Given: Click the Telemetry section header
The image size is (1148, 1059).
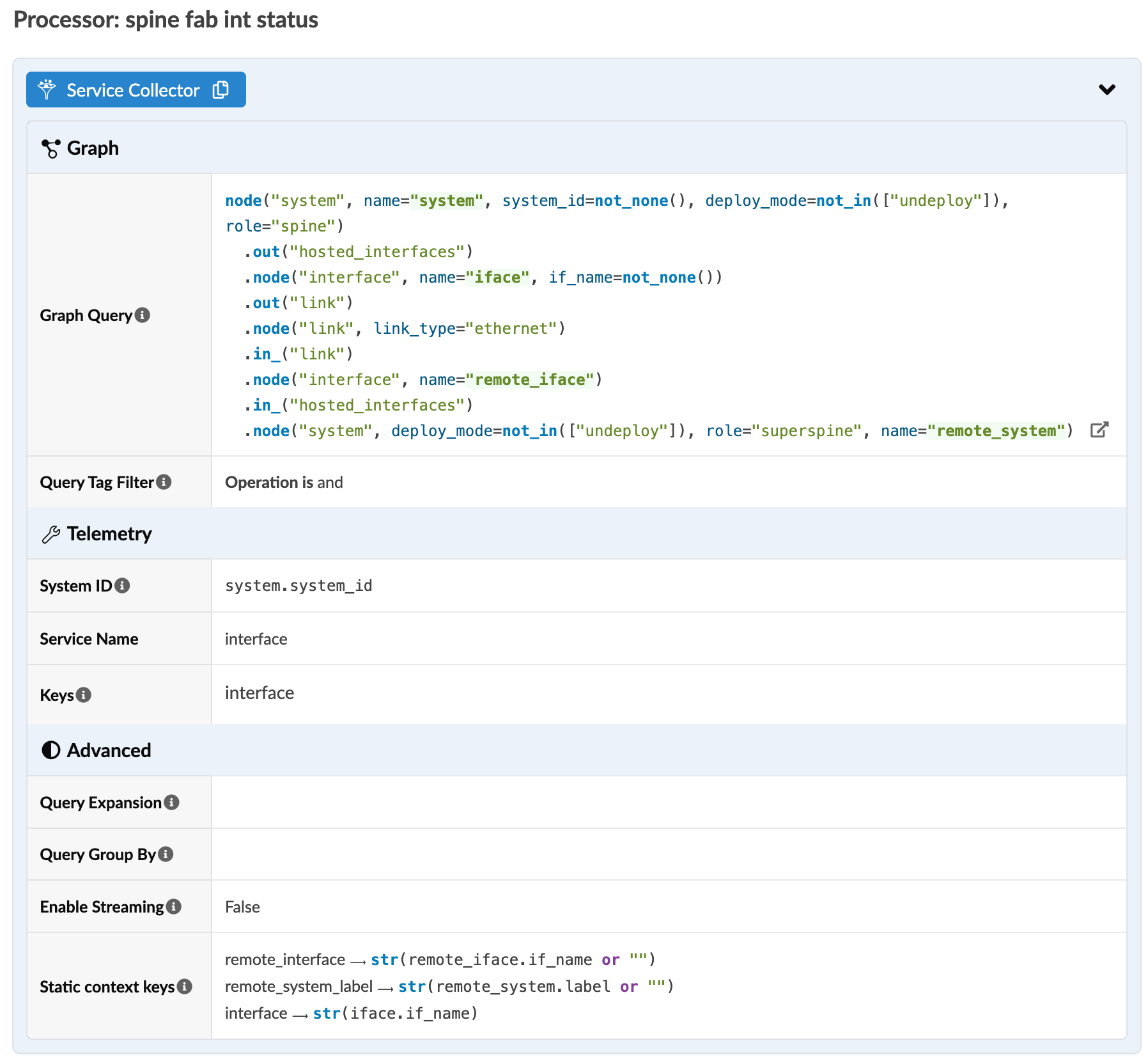Looking at the screenshot, I should (x=109, y=534).
